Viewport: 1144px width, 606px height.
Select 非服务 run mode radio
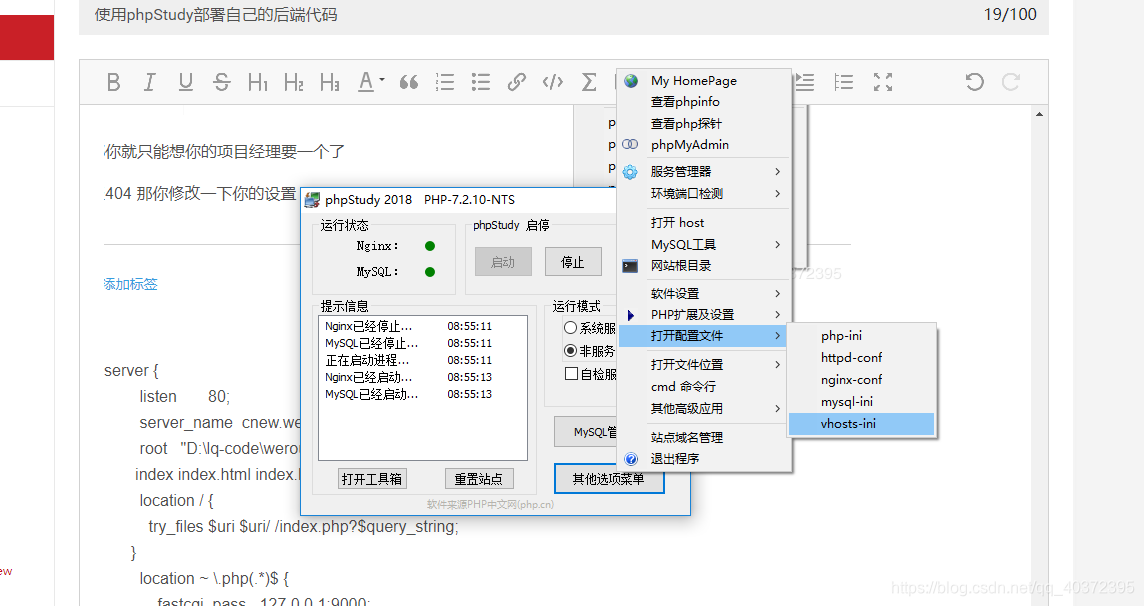[x=571, y=351]
